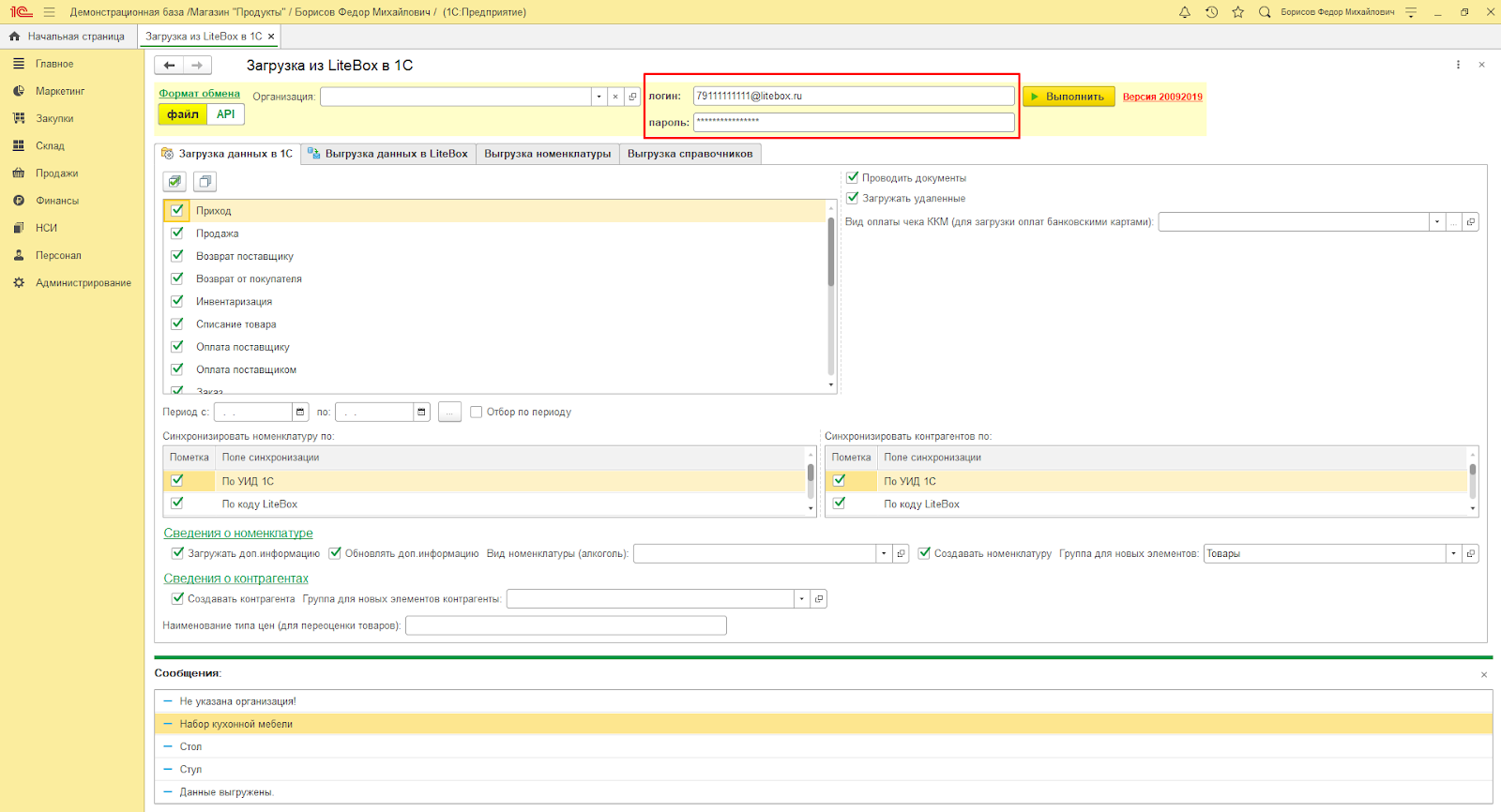Expand the Организация dropdown
1501x812 pixels.
tap(599, 97)
